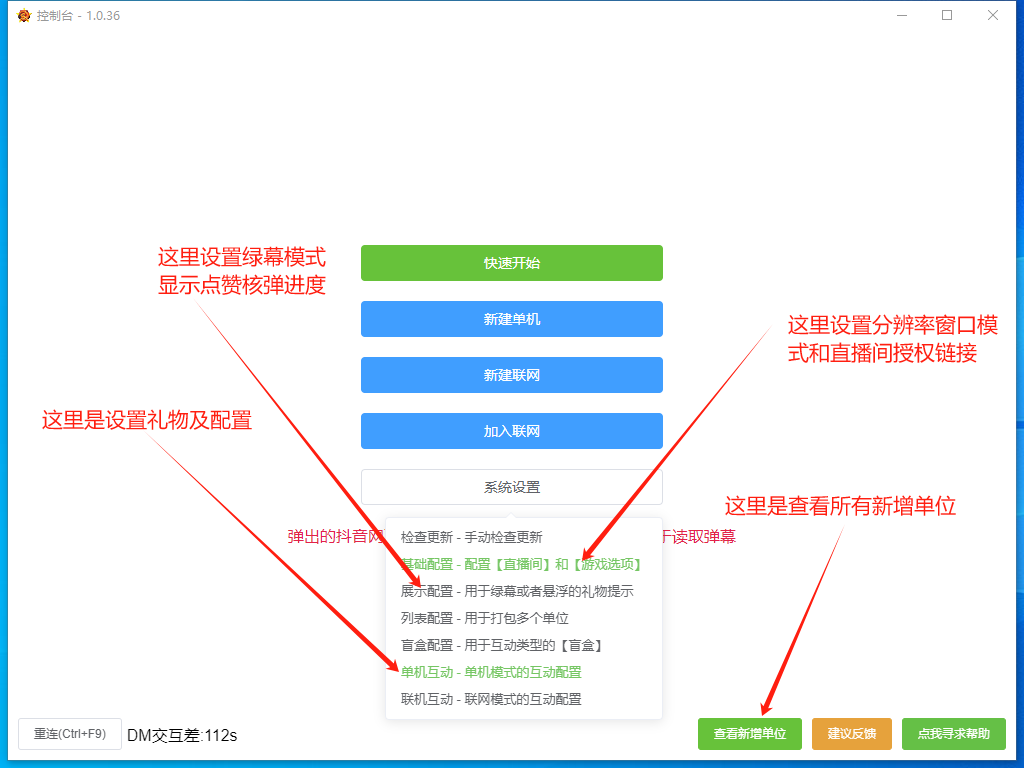This screenshot has width=1024, height=768.
Task: Click 点我寻求帮助 for help
Action: coord(953,733)
